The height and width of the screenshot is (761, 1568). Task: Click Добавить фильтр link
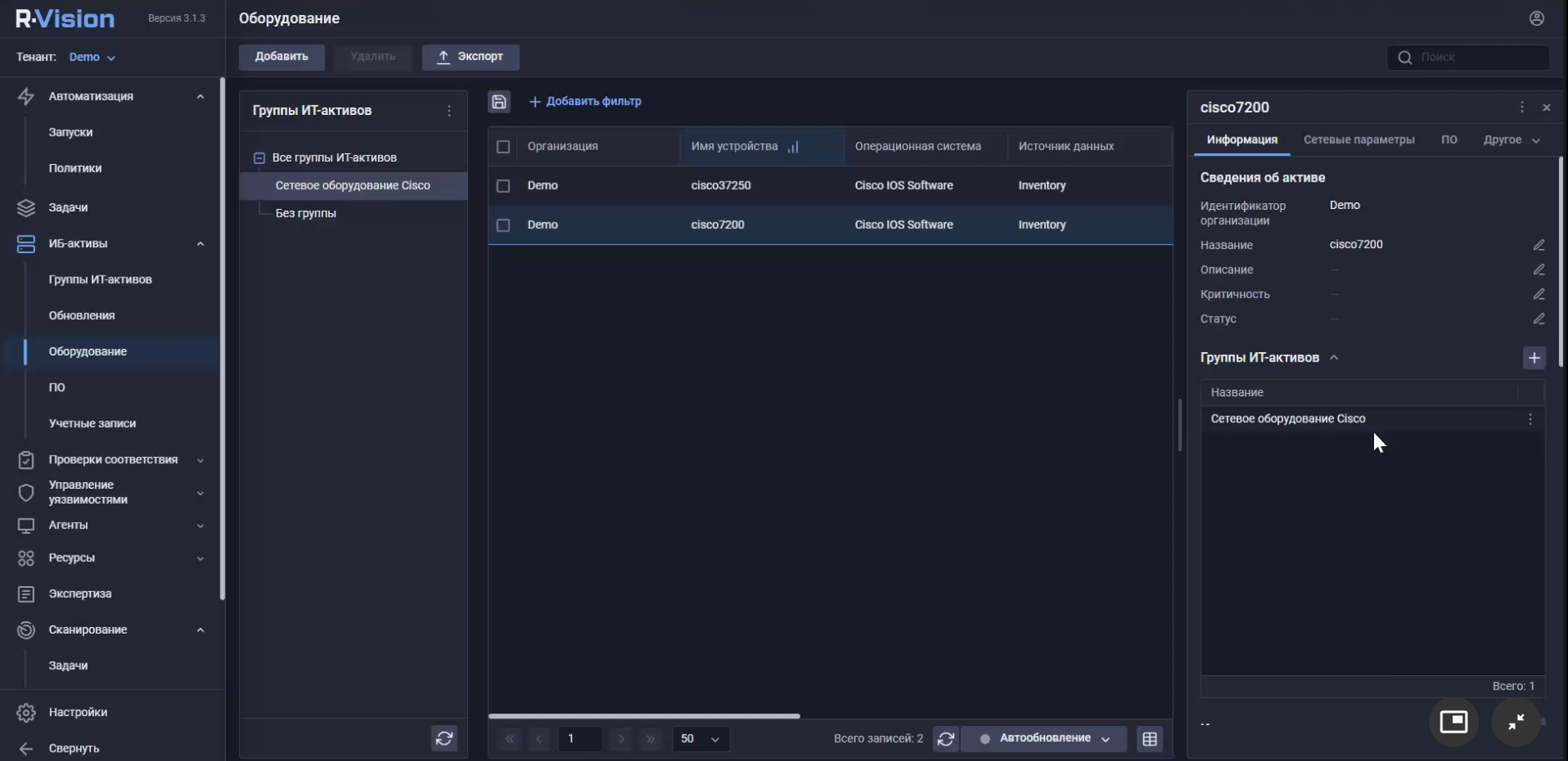click(585, 101)
